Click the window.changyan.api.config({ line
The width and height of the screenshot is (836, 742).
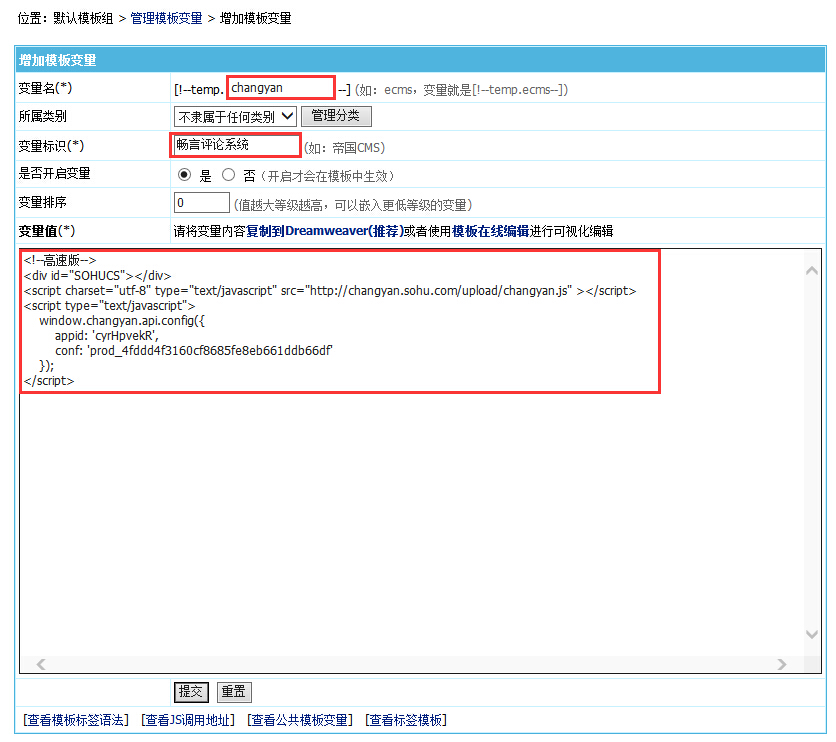tap(122, 321)
